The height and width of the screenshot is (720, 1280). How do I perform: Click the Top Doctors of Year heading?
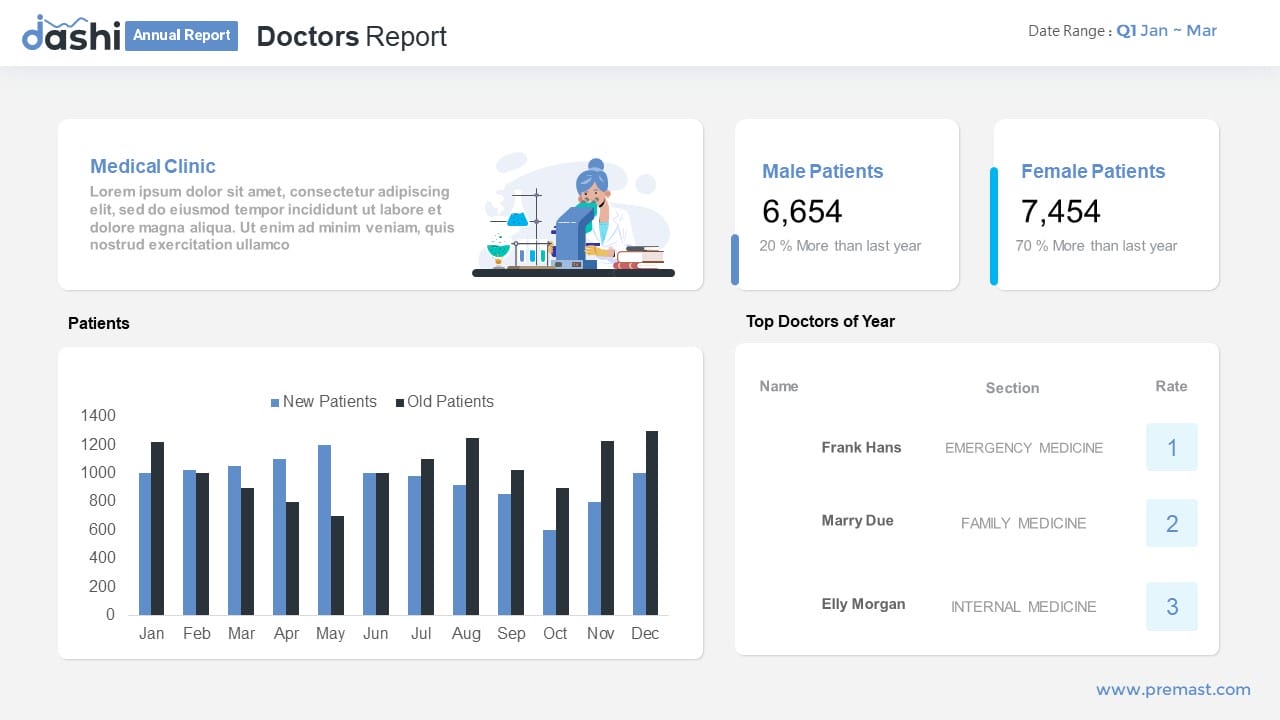pos(820,321)
